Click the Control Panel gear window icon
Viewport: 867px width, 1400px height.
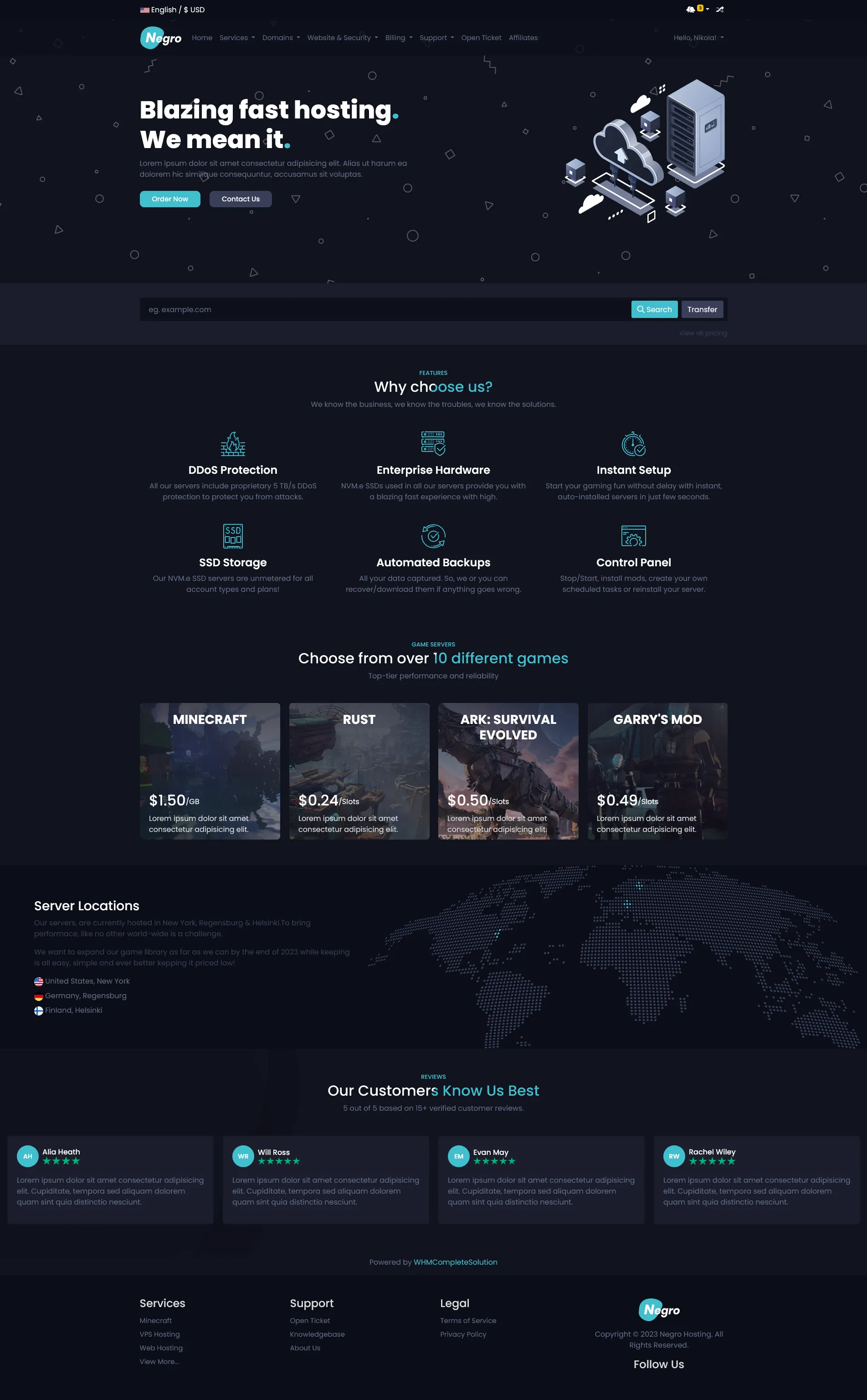[x=633, y=536]
